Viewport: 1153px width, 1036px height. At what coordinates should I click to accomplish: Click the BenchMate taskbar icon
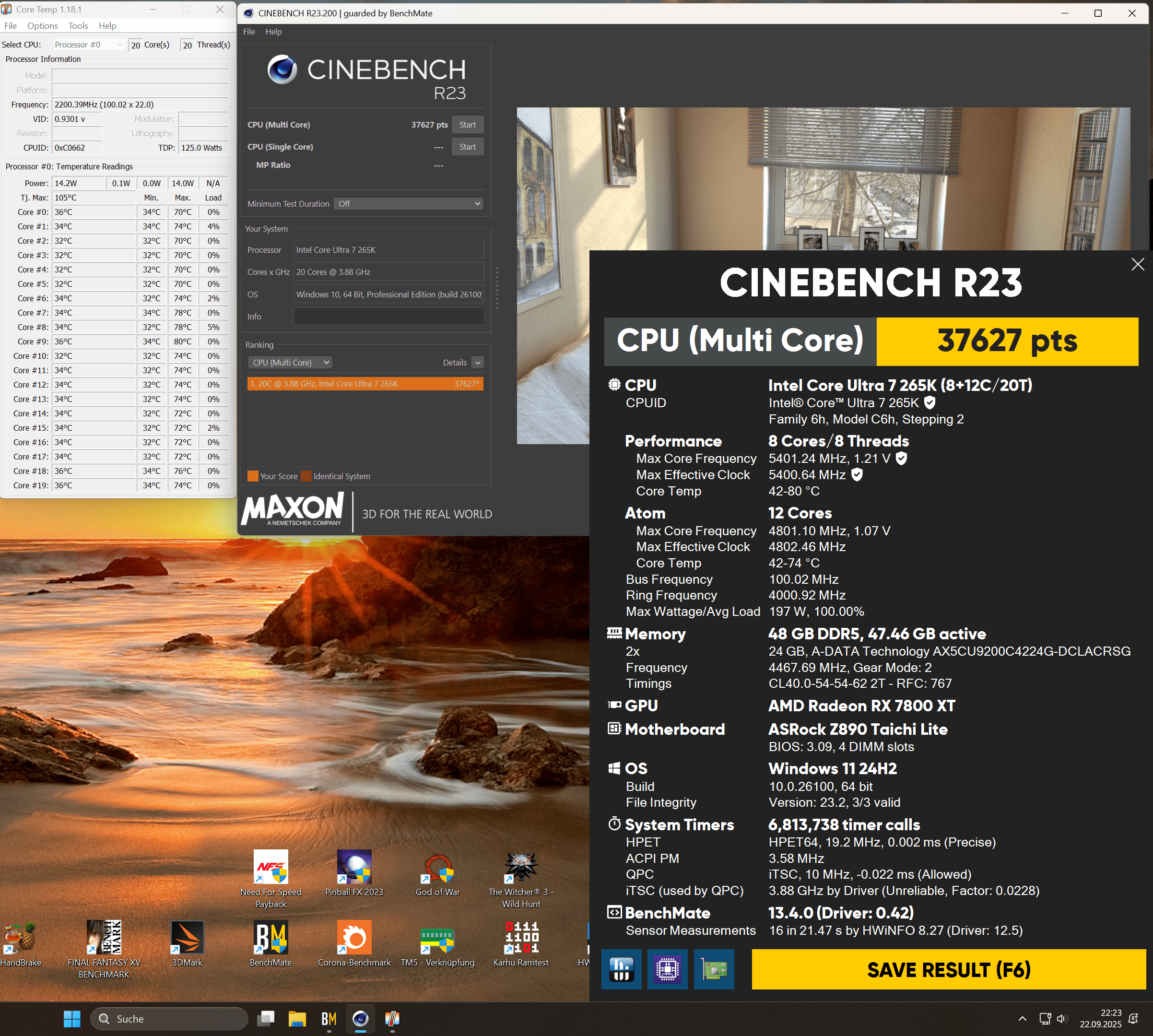pyautogui.click(x=329, y=1018)
